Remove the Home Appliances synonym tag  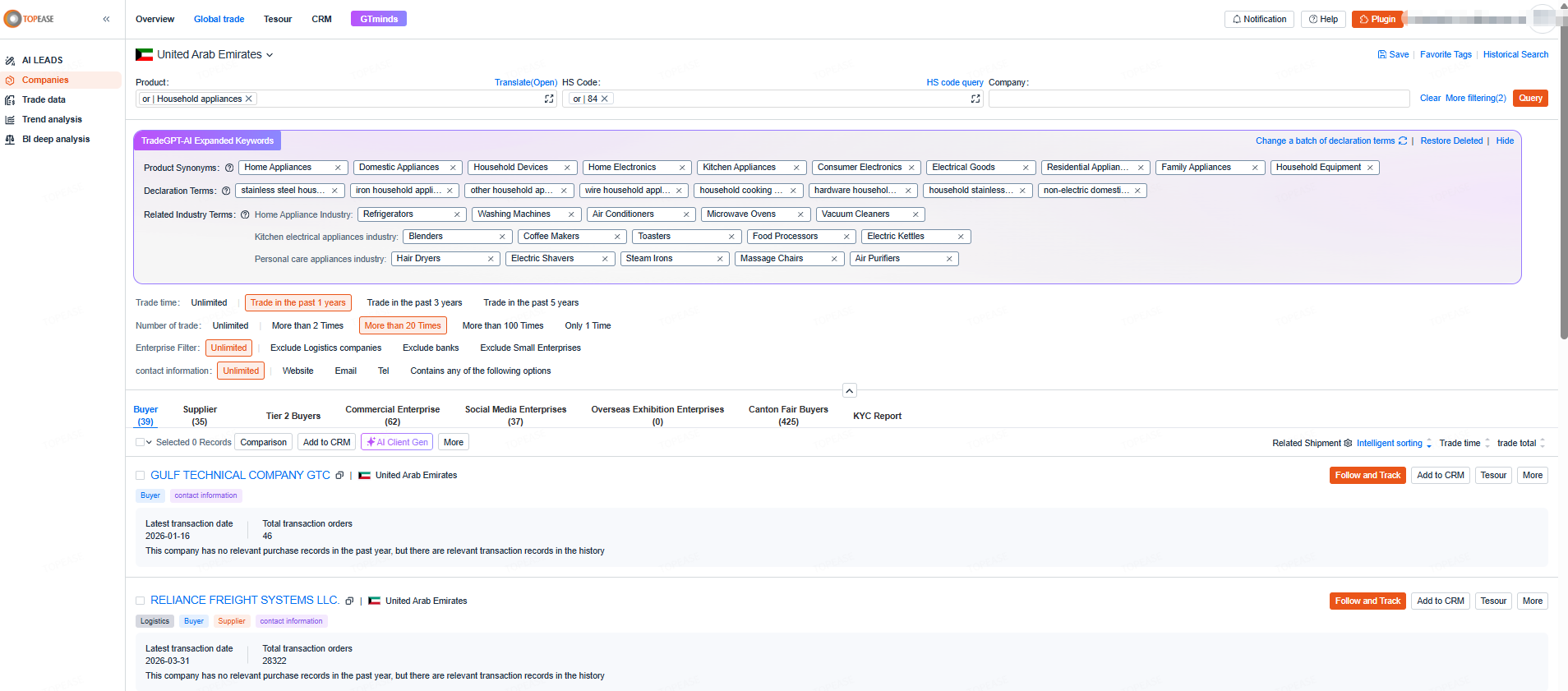(x=338, y=168)
